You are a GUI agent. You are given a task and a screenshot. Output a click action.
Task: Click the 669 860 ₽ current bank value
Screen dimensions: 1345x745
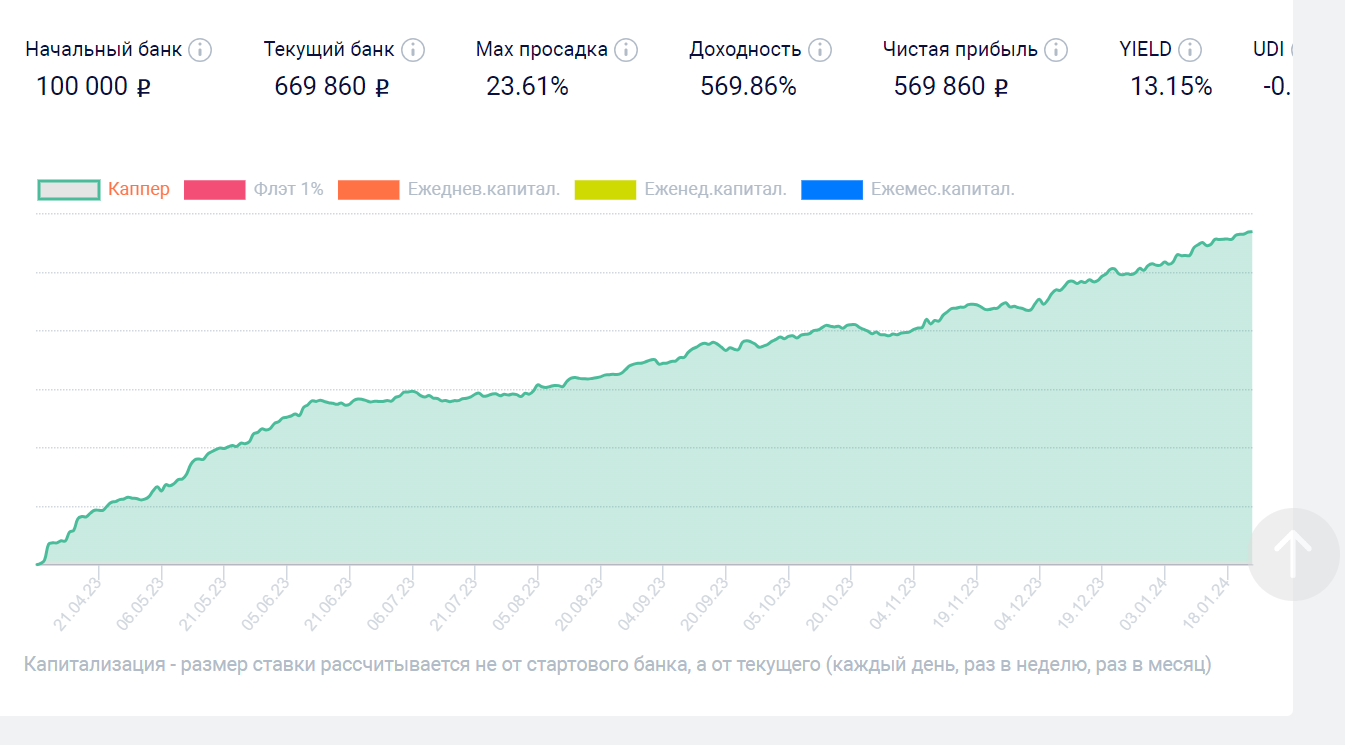click(332, 87)
